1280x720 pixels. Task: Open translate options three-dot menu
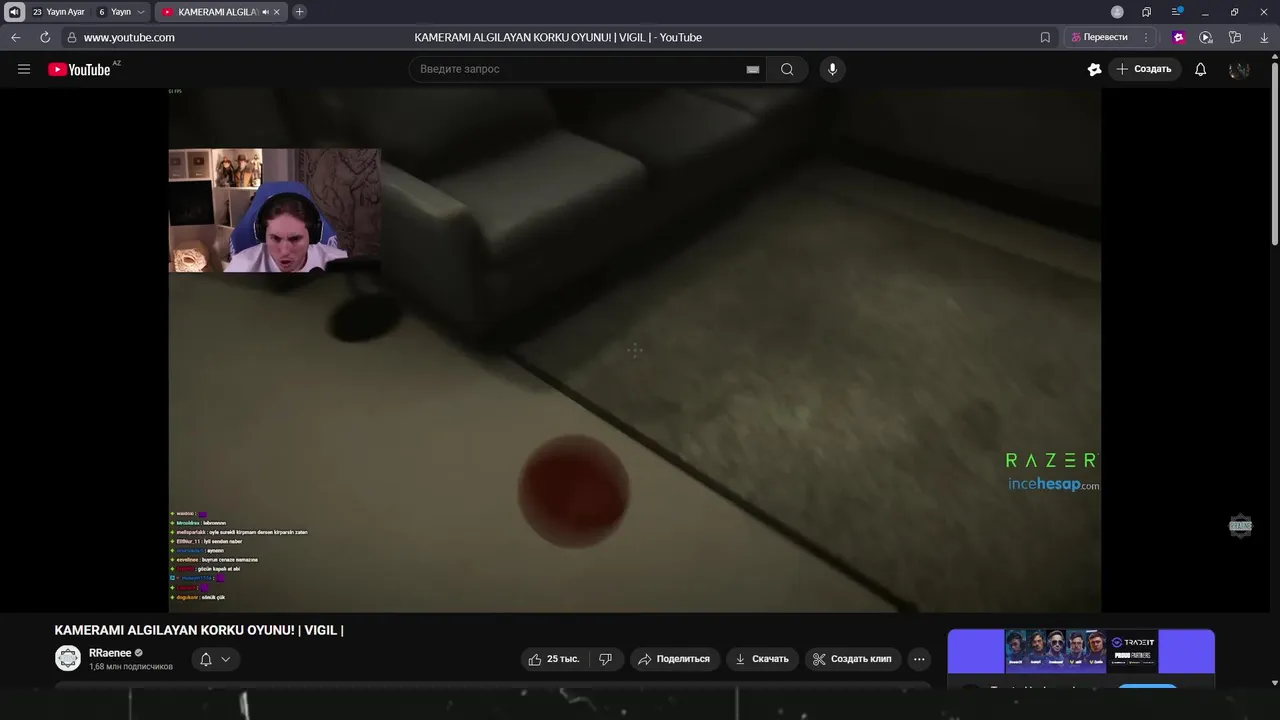tap(1146, 37)
